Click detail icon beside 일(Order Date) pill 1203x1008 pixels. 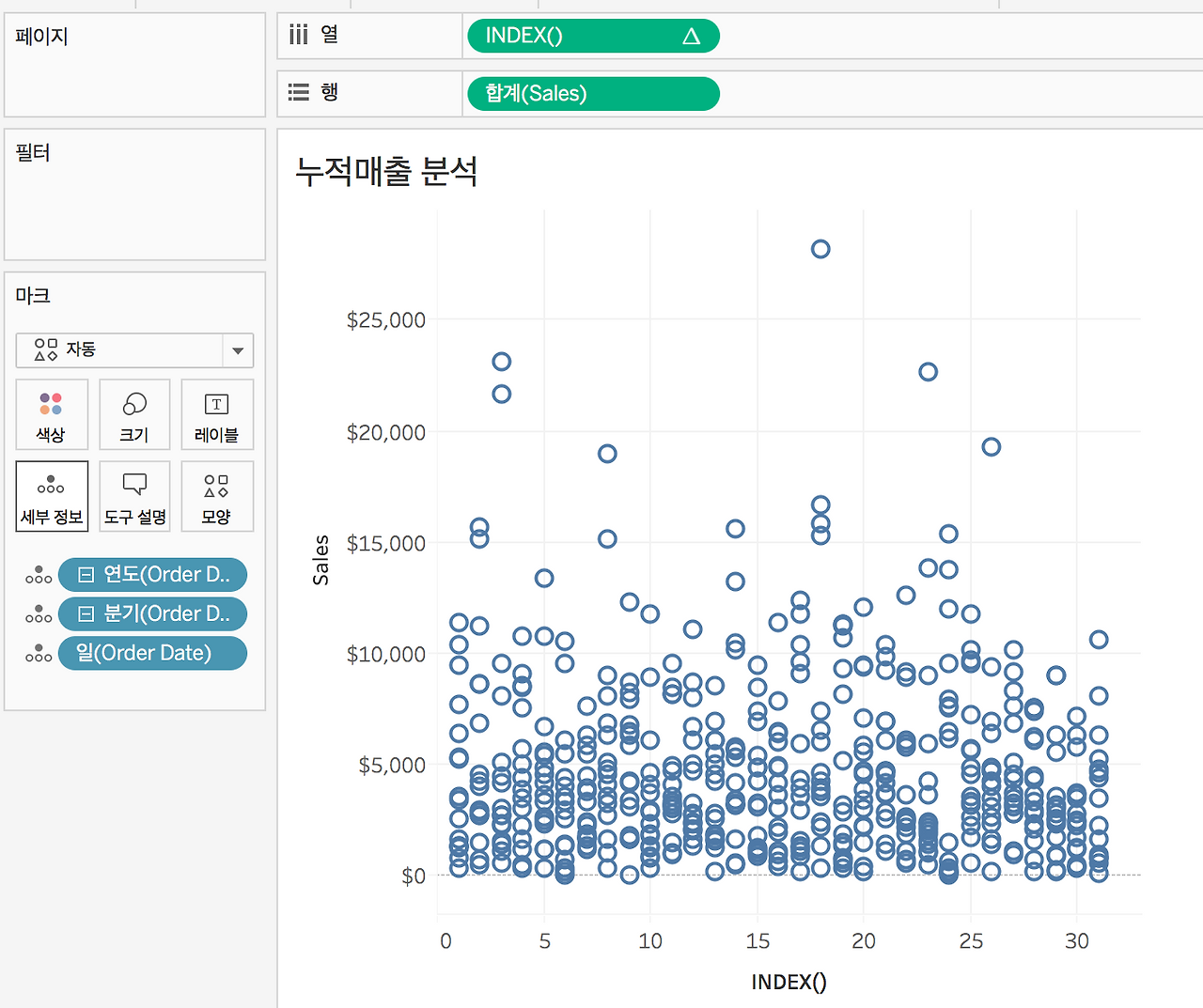(x=39, y=654)
